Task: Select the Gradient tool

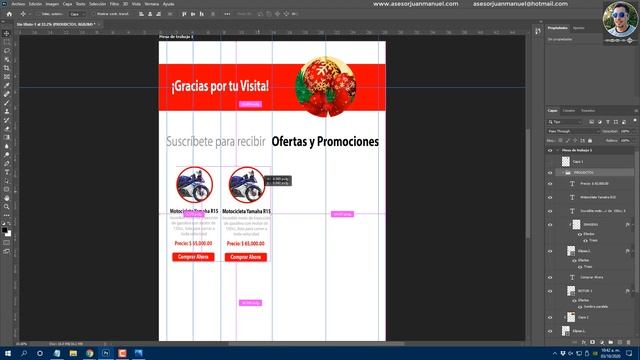Action: pos(7,137)
